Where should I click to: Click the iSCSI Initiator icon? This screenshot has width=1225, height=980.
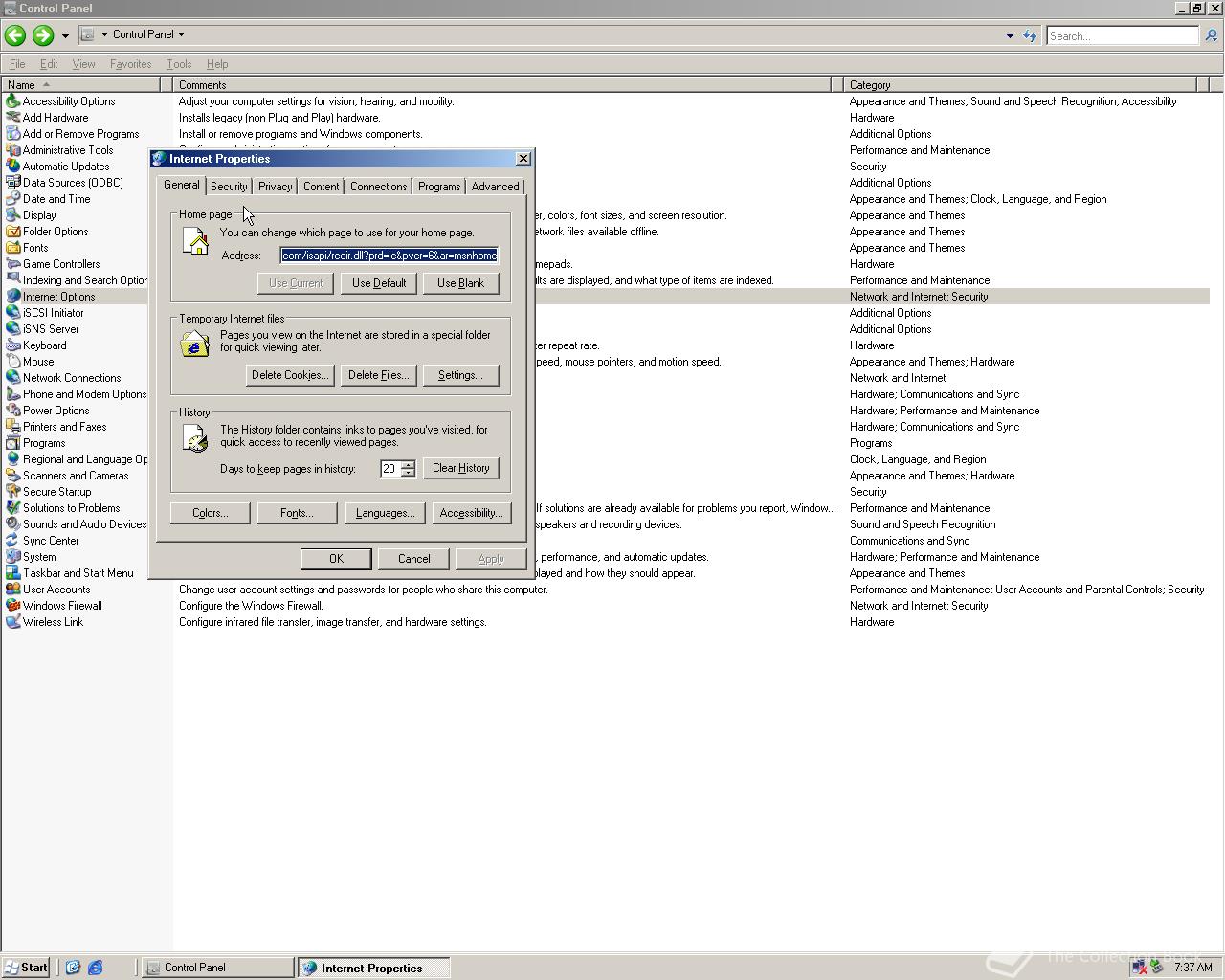pos(12,313)
